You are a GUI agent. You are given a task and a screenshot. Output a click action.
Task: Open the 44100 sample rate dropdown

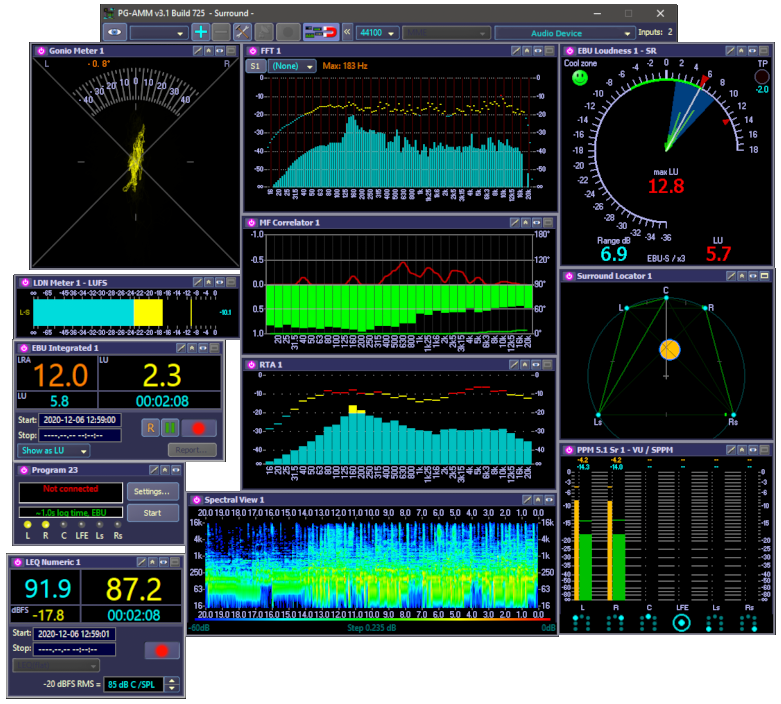(x=377, y=32)
